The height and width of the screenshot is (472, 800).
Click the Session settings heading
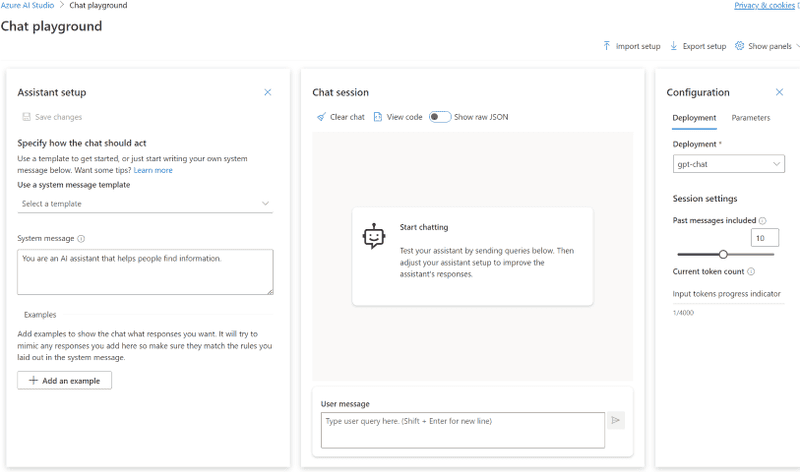click(x=705, y=198)
